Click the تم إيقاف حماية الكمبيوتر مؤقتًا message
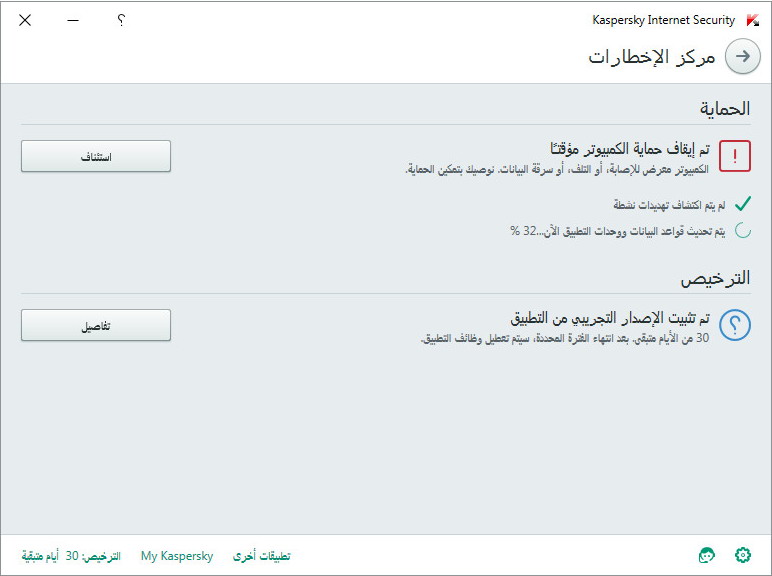 tap(630, 148)
